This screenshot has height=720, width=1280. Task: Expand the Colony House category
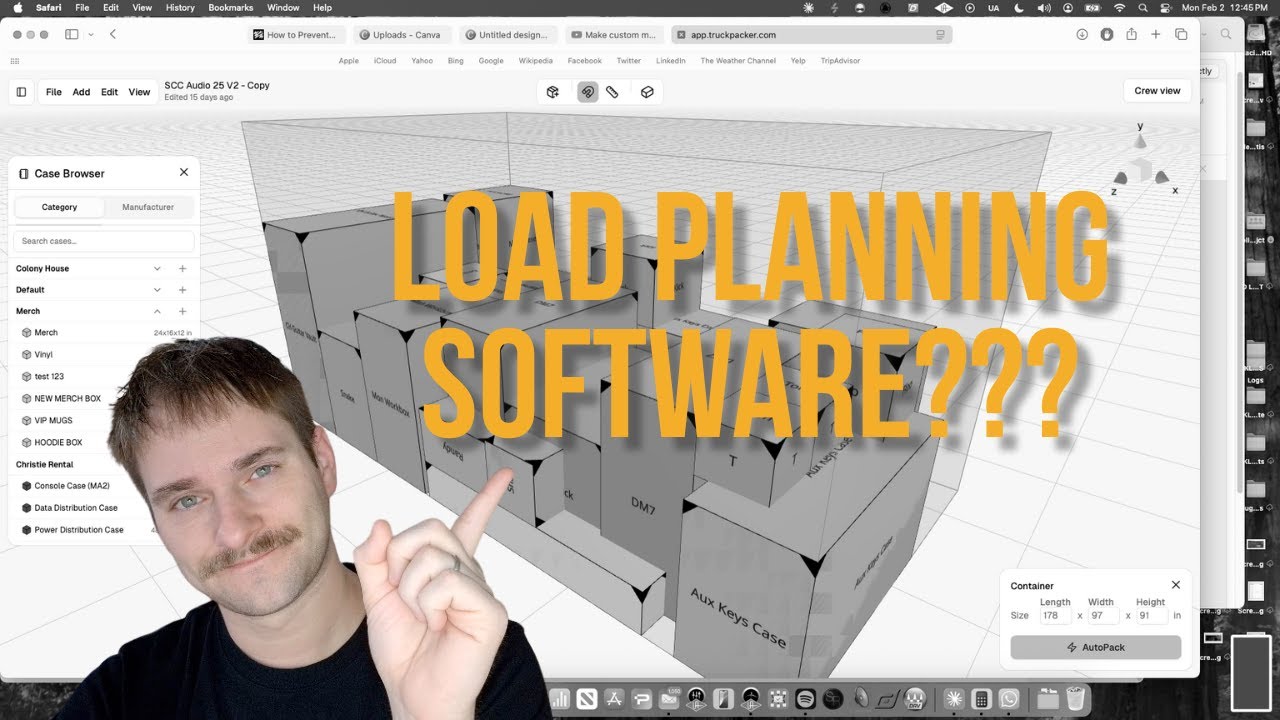click(157, 268)
